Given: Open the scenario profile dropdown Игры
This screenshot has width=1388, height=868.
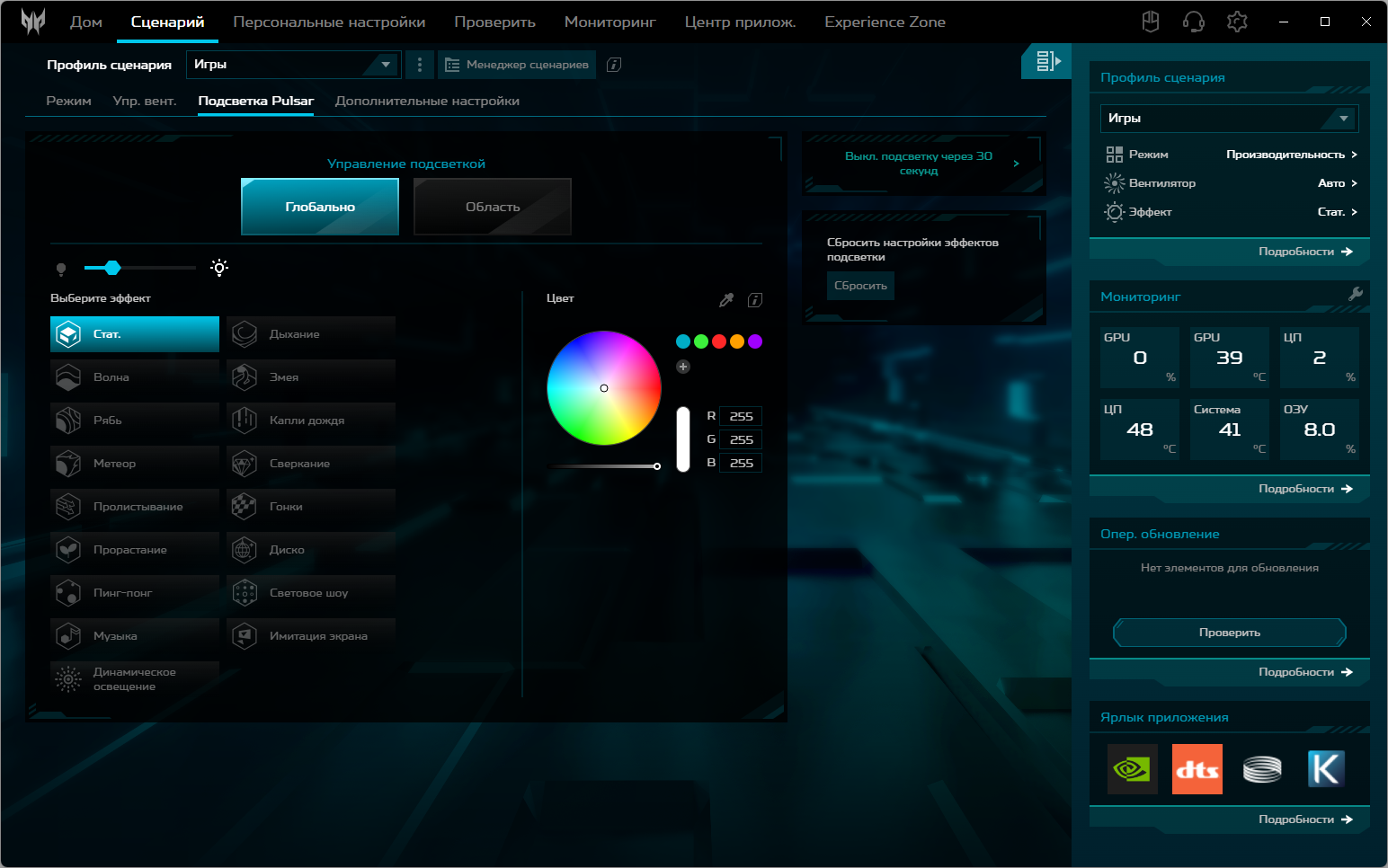Looking at the screenshot, I should pos(293,65).
